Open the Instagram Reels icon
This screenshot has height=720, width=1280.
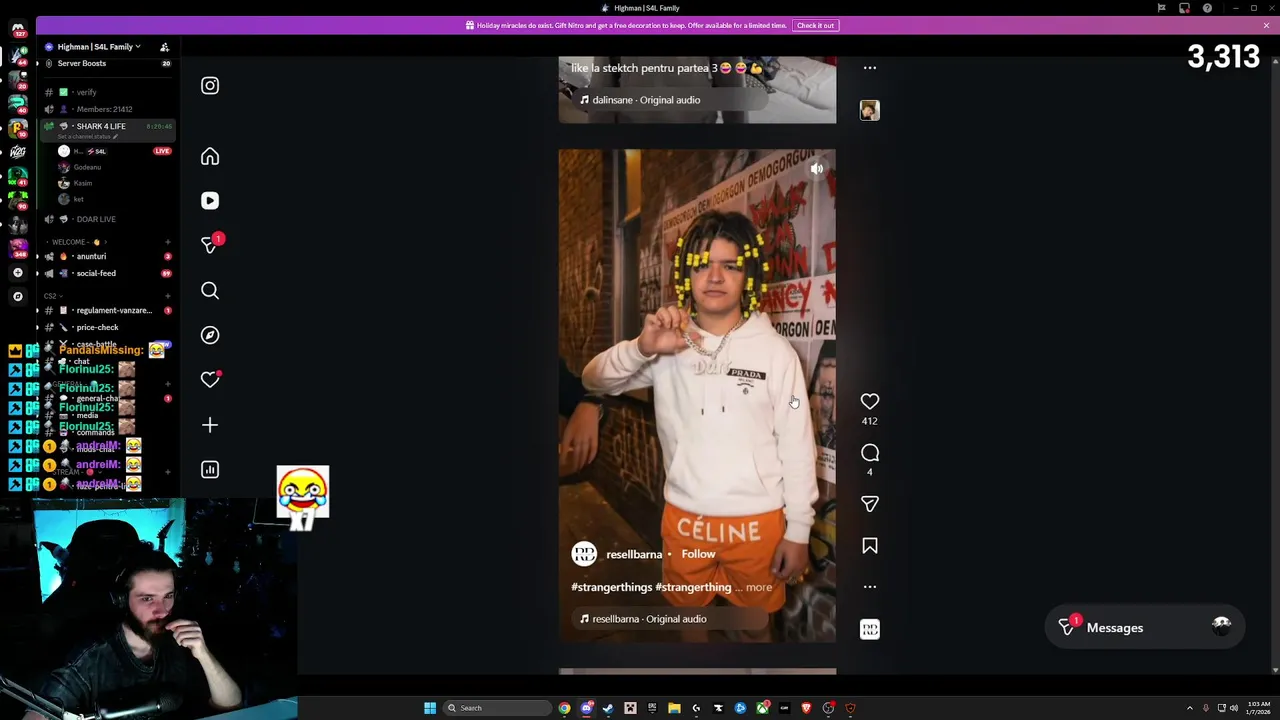coord(210,201)
